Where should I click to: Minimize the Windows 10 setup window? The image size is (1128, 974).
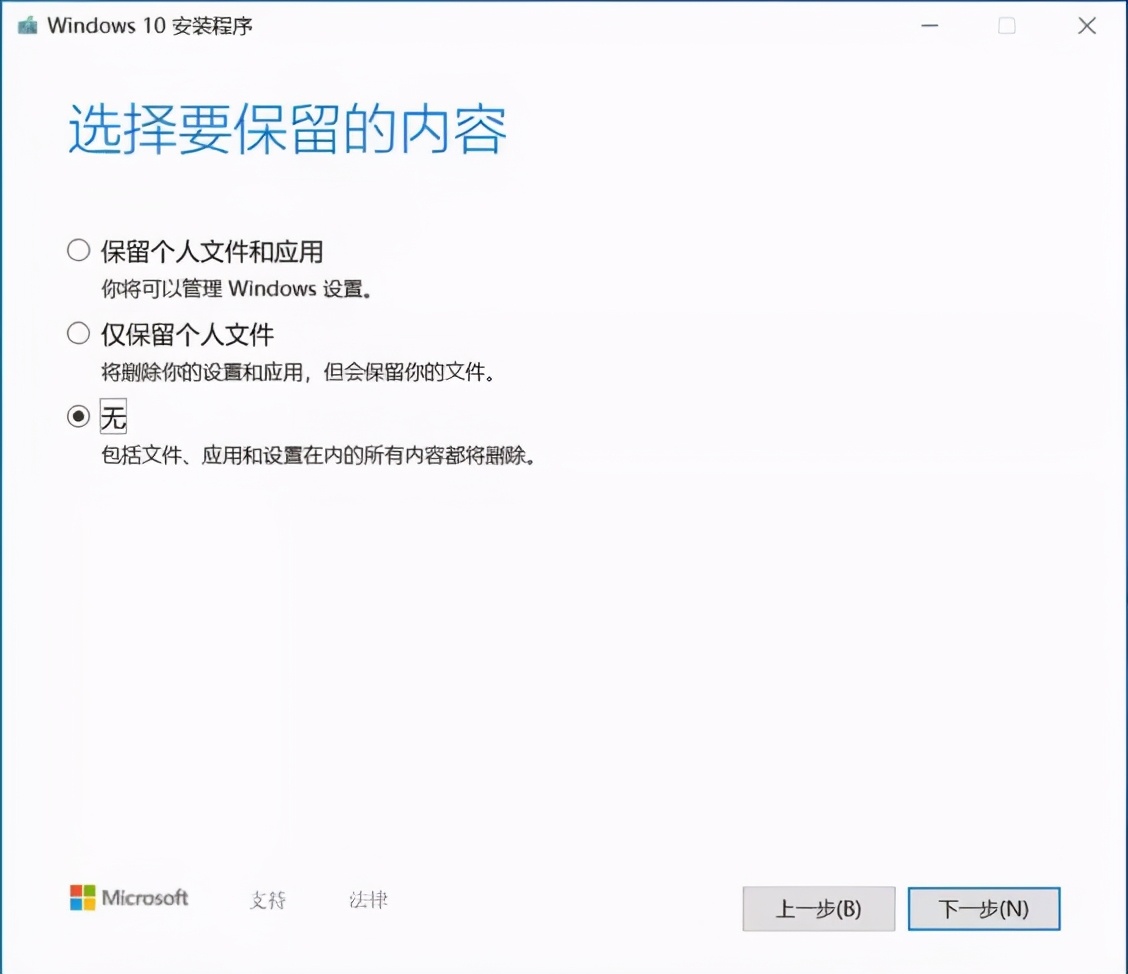(929, 25)
